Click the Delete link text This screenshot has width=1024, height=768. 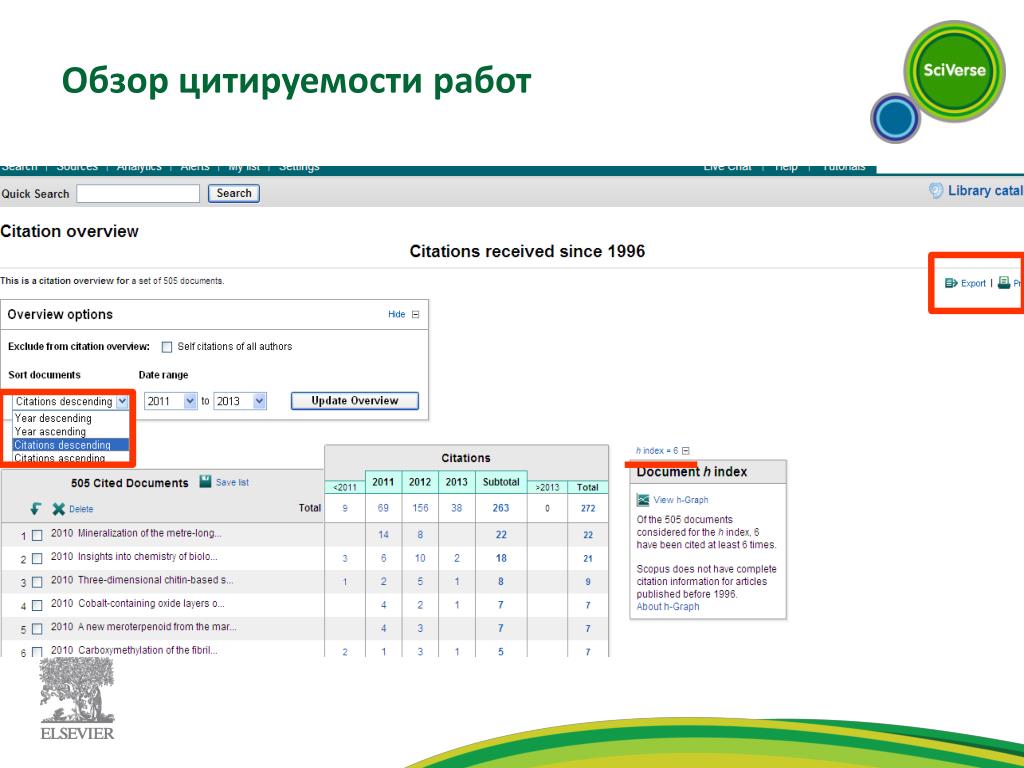coord(81,509)
